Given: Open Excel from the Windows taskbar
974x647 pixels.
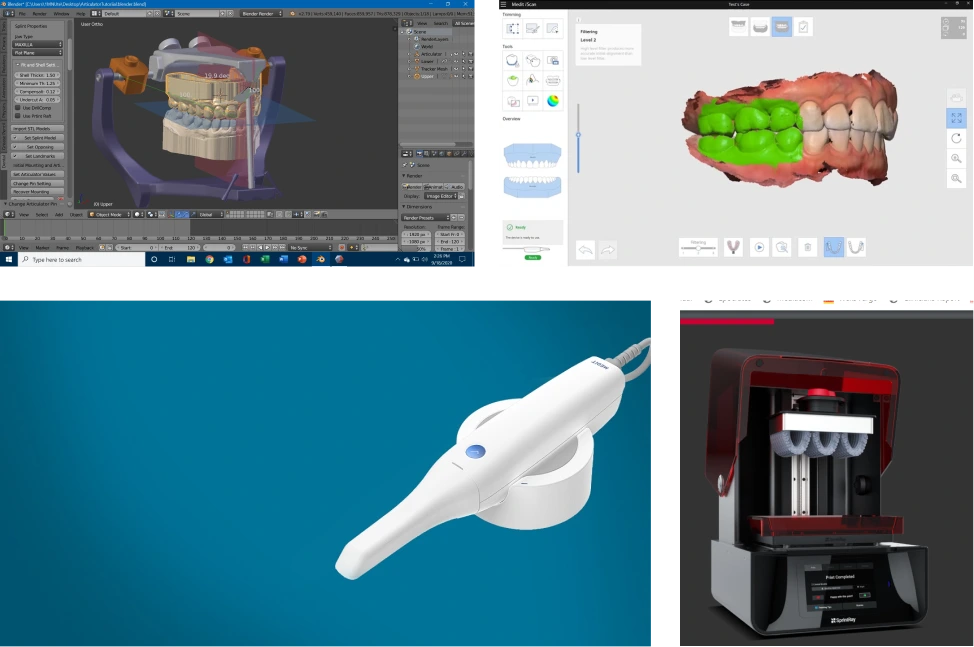Looking at the screenshot, I should pos(265,260).
